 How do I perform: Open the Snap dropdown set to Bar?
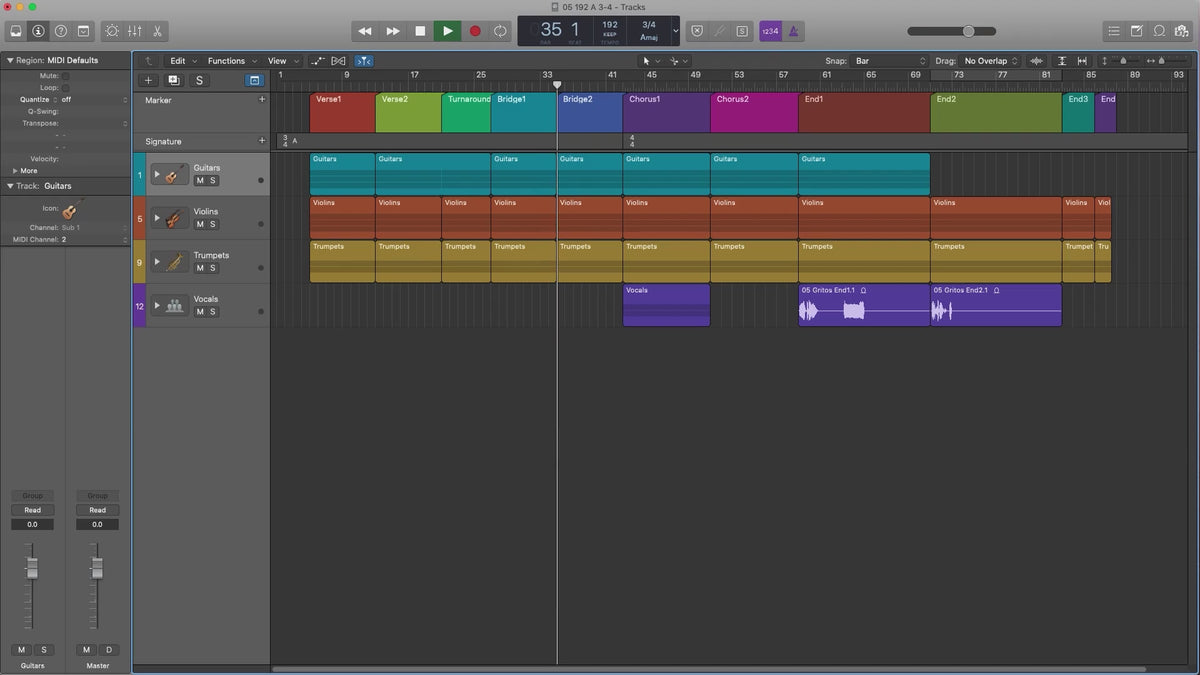pyautogui.click(x=889, y=61)
